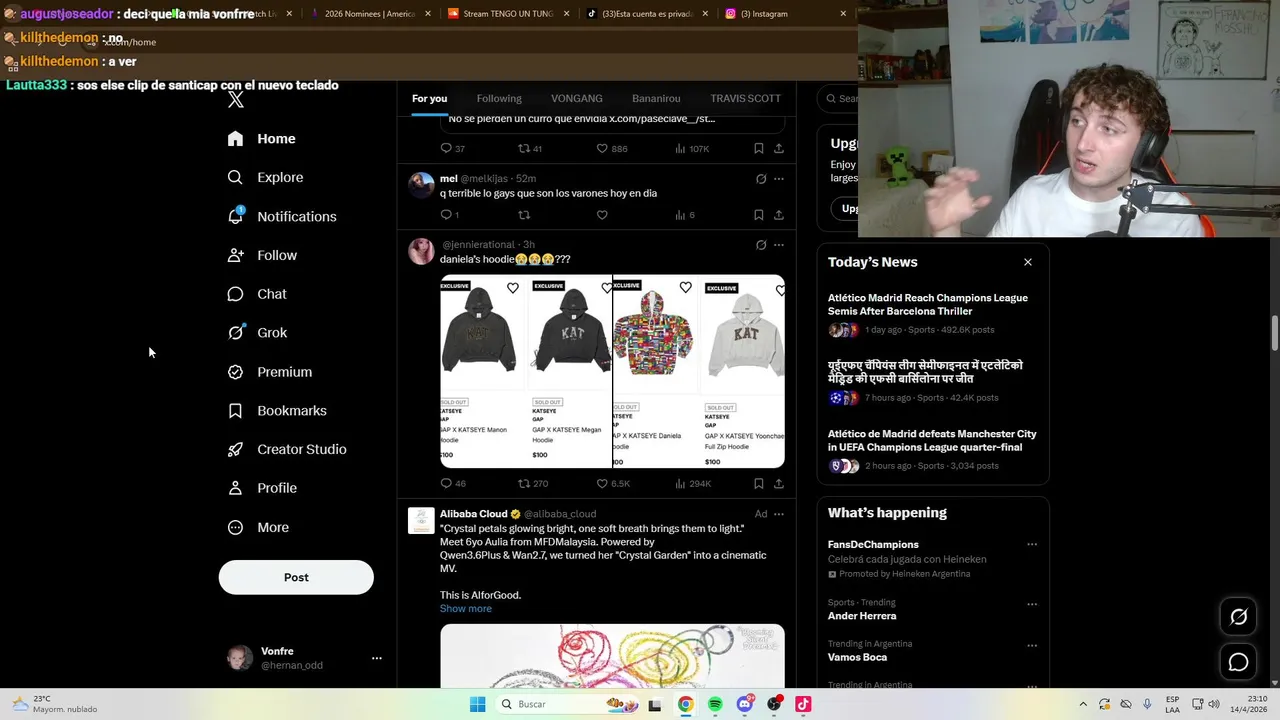Open Explore from the sidebar
Image resolution: width=1280 pixels, height=720 pixels.
[x=265, y=177]
